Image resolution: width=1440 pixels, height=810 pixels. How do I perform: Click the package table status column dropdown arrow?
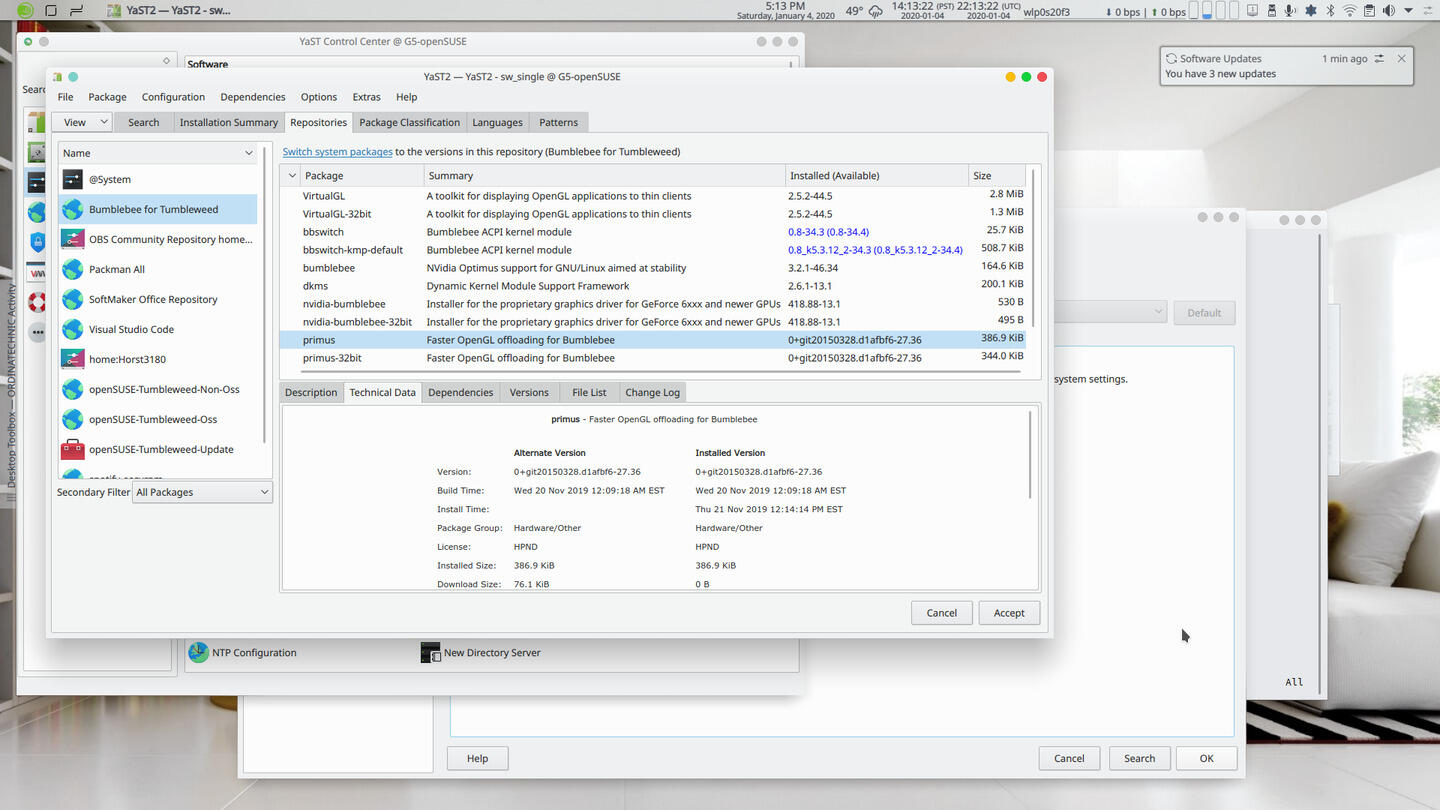pos(292,175)
